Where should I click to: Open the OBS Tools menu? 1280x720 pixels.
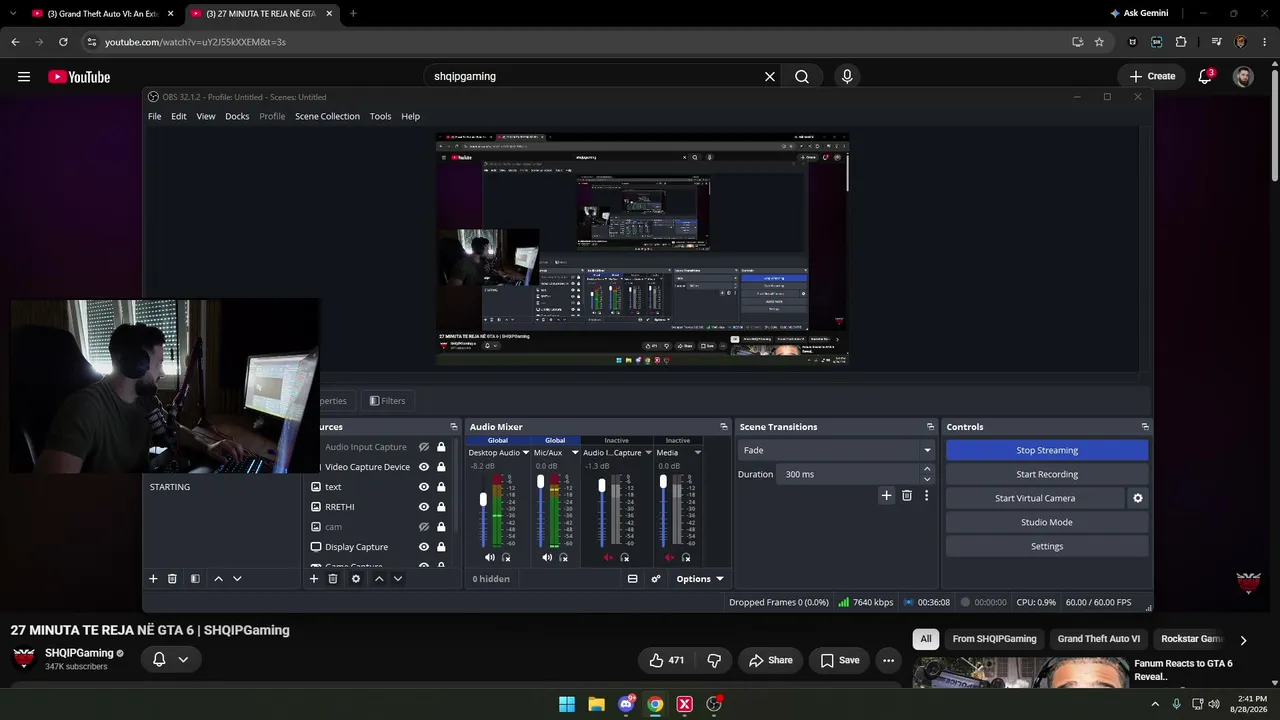[x=381, y=116]
